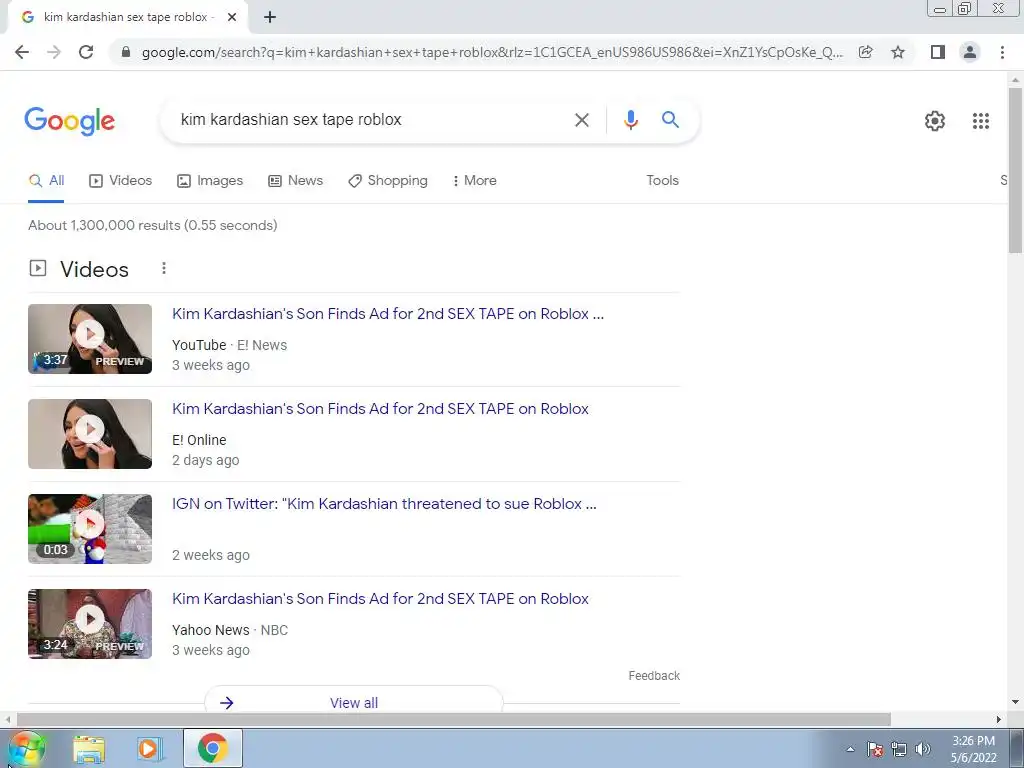Bookmark this page with star icon
This screenshot has width=1024, height=768.
(898, 52)
